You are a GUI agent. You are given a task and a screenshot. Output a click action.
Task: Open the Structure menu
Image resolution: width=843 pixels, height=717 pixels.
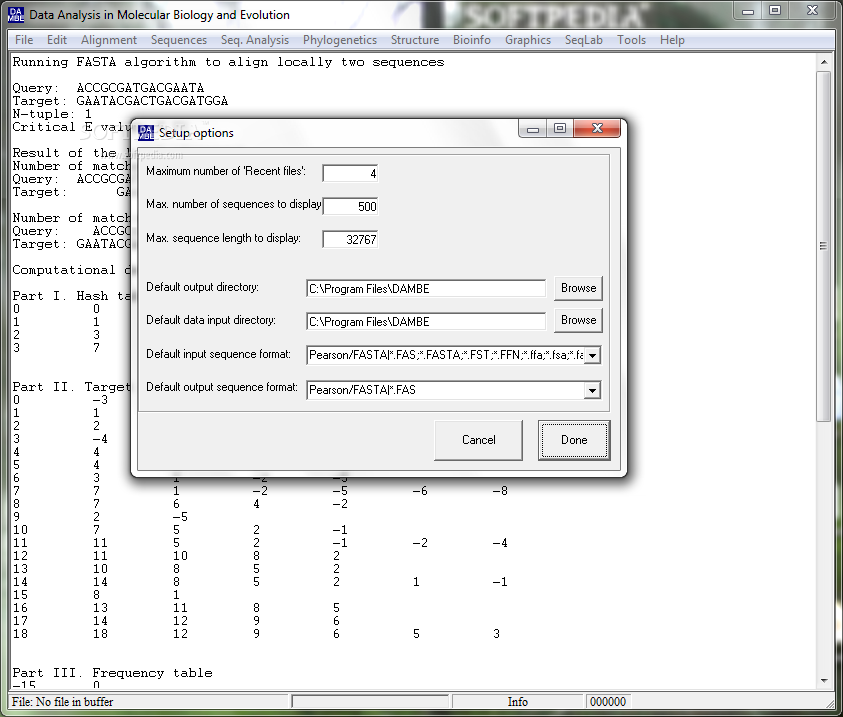(415, 40)
